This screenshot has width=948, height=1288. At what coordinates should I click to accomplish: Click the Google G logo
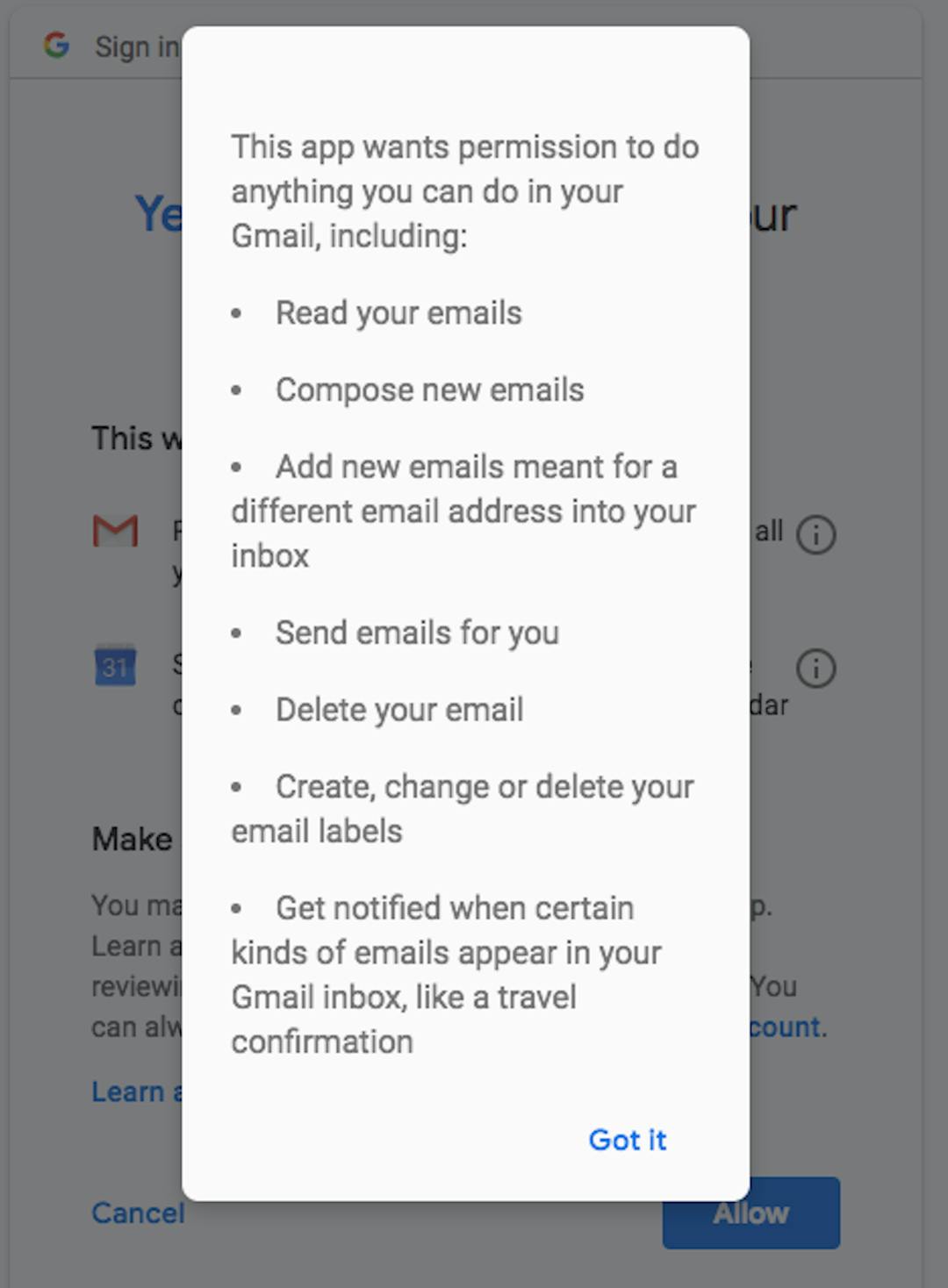(x=57, y=45)
